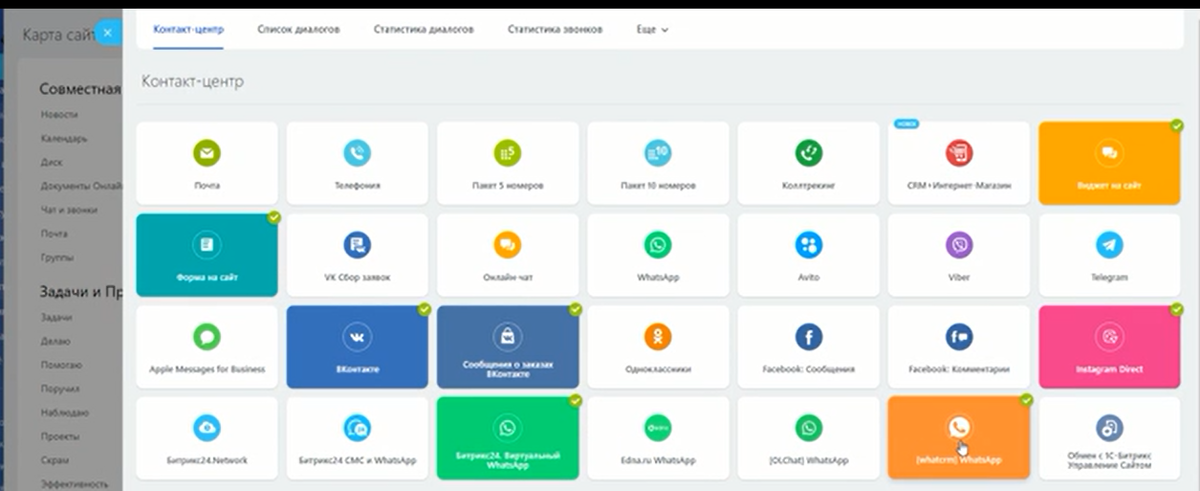Open the Наблюдаю tasks link
The width and height of the screenshot is (1200, 491).
(64, 412)
